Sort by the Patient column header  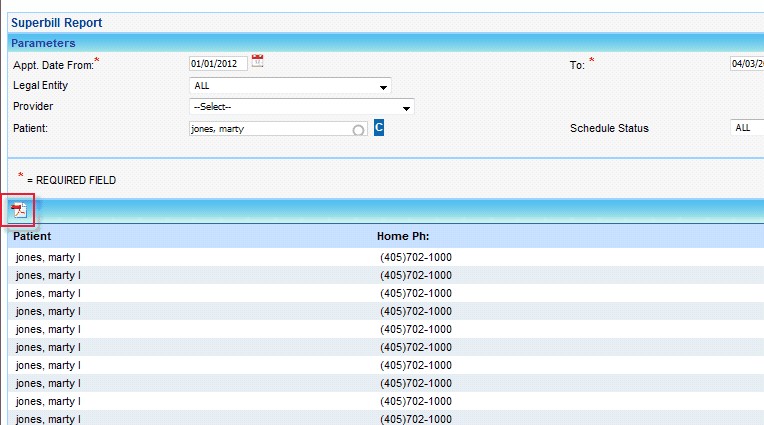32,236
